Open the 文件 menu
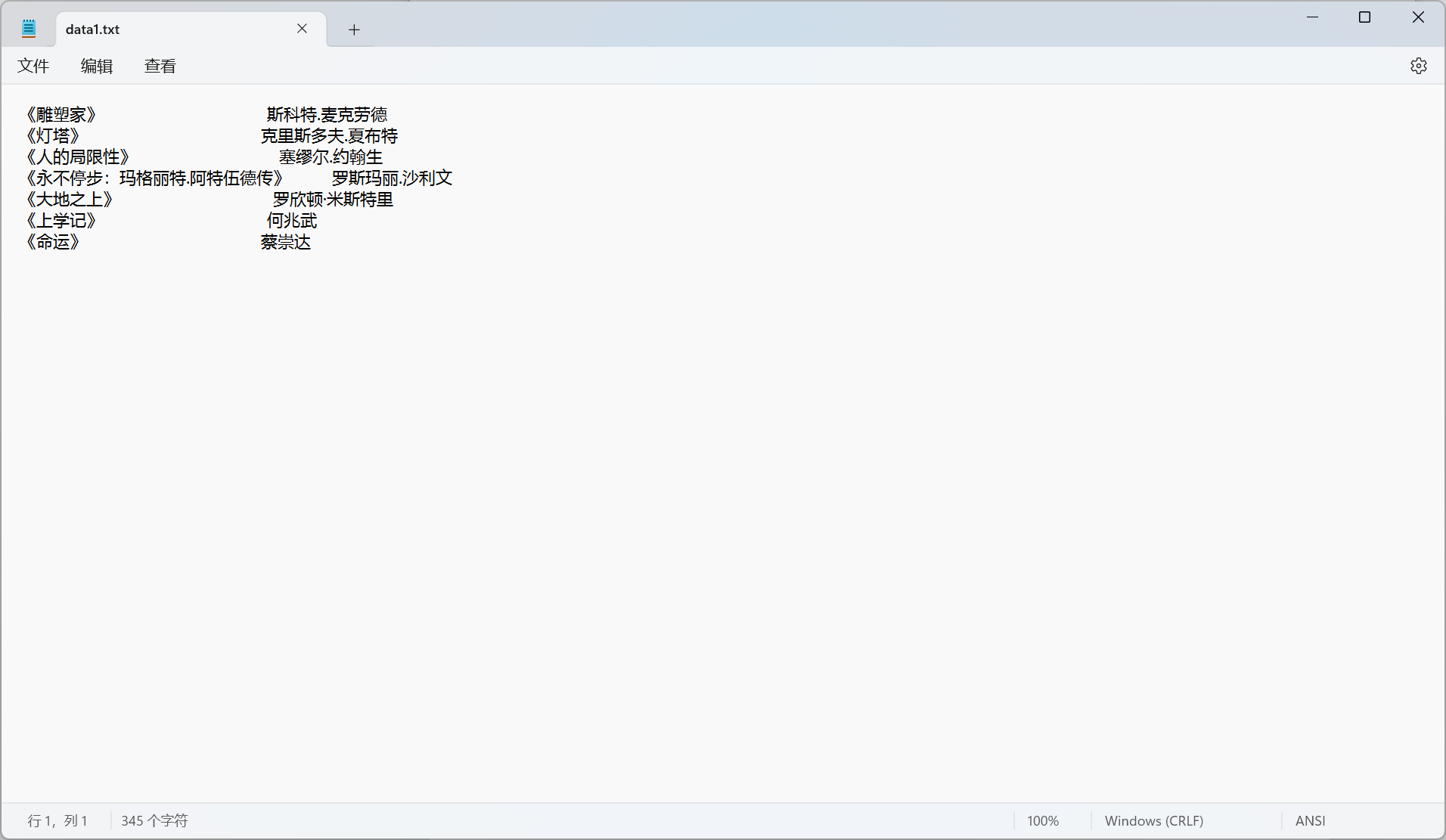The image size is (1446, 840). click(33, 66)
